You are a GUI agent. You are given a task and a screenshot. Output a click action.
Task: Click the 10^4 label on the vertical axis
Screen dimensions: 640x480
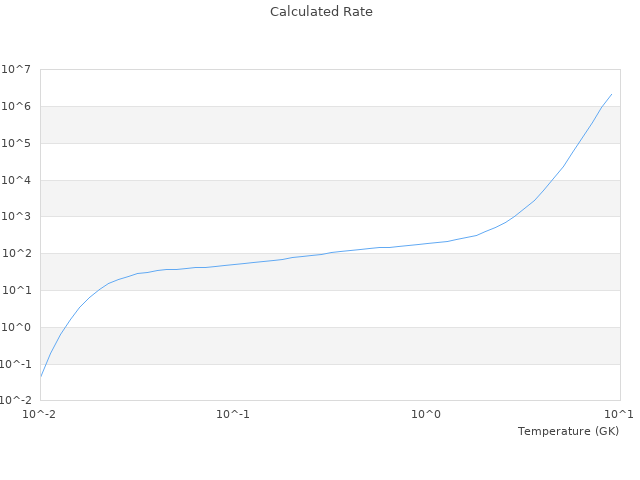(x=17, y=181)
